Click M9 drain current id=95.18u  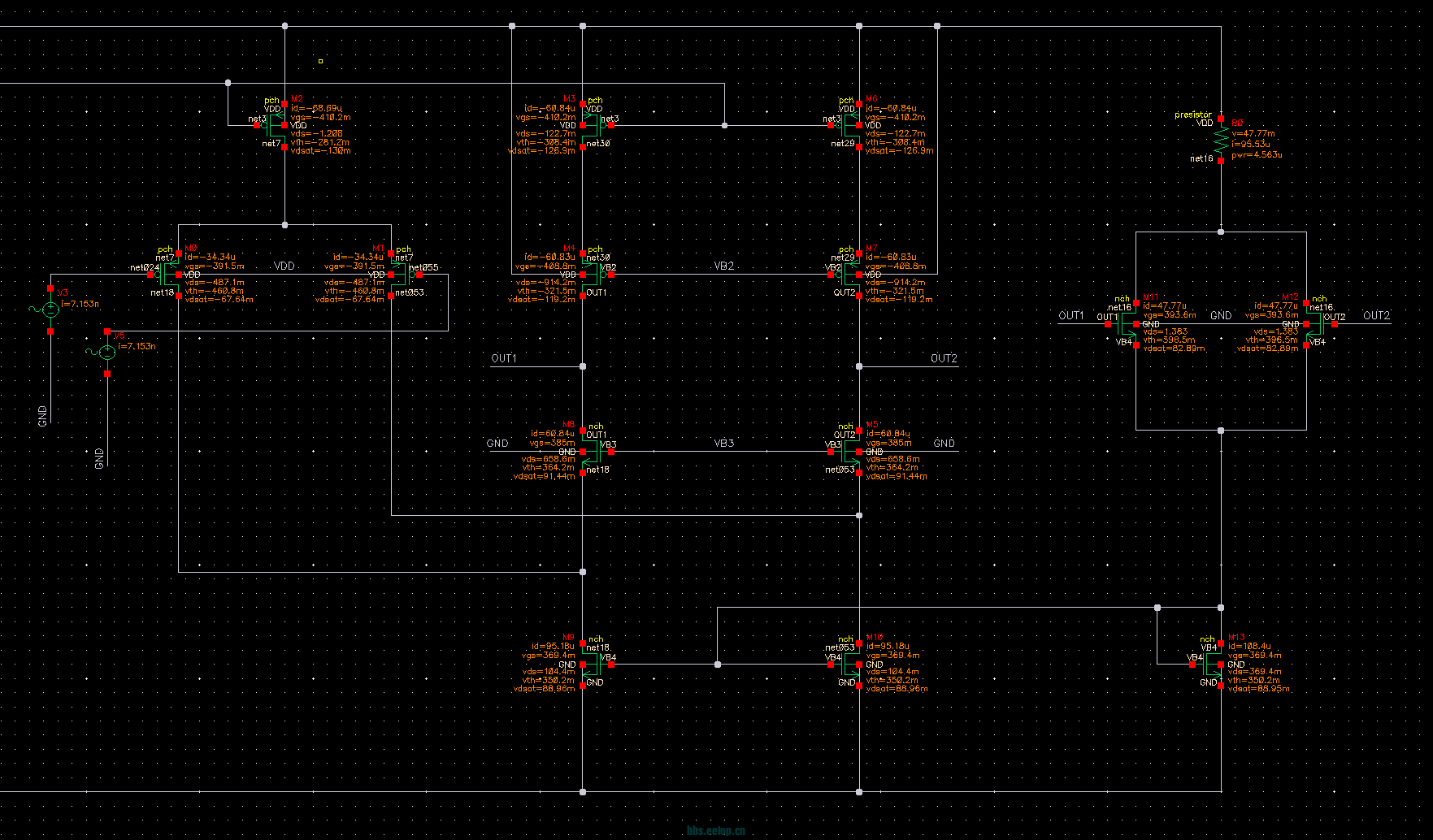click(x=553, y=647)
